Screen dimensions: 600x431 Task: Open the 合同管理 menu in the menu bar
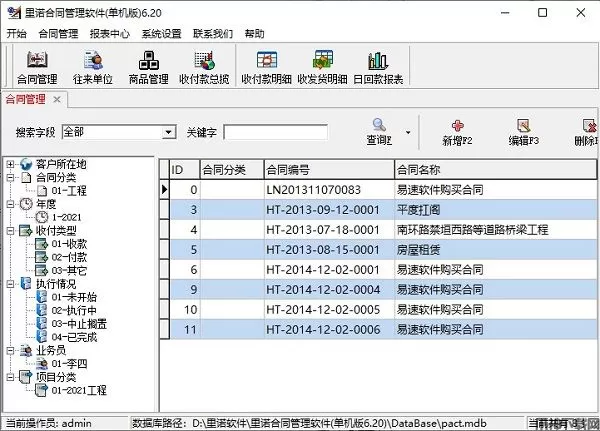point(58,34)
